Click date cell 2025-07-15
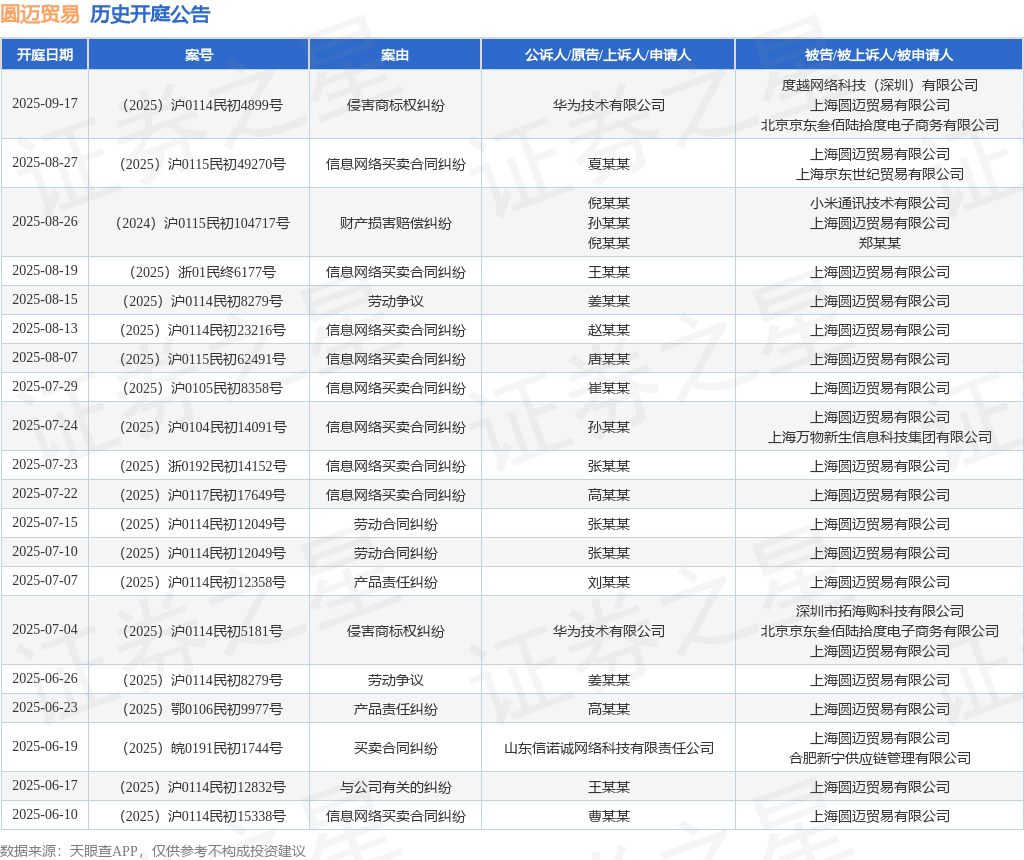This screenshot has height=860, width=1024. coord(45,523)
